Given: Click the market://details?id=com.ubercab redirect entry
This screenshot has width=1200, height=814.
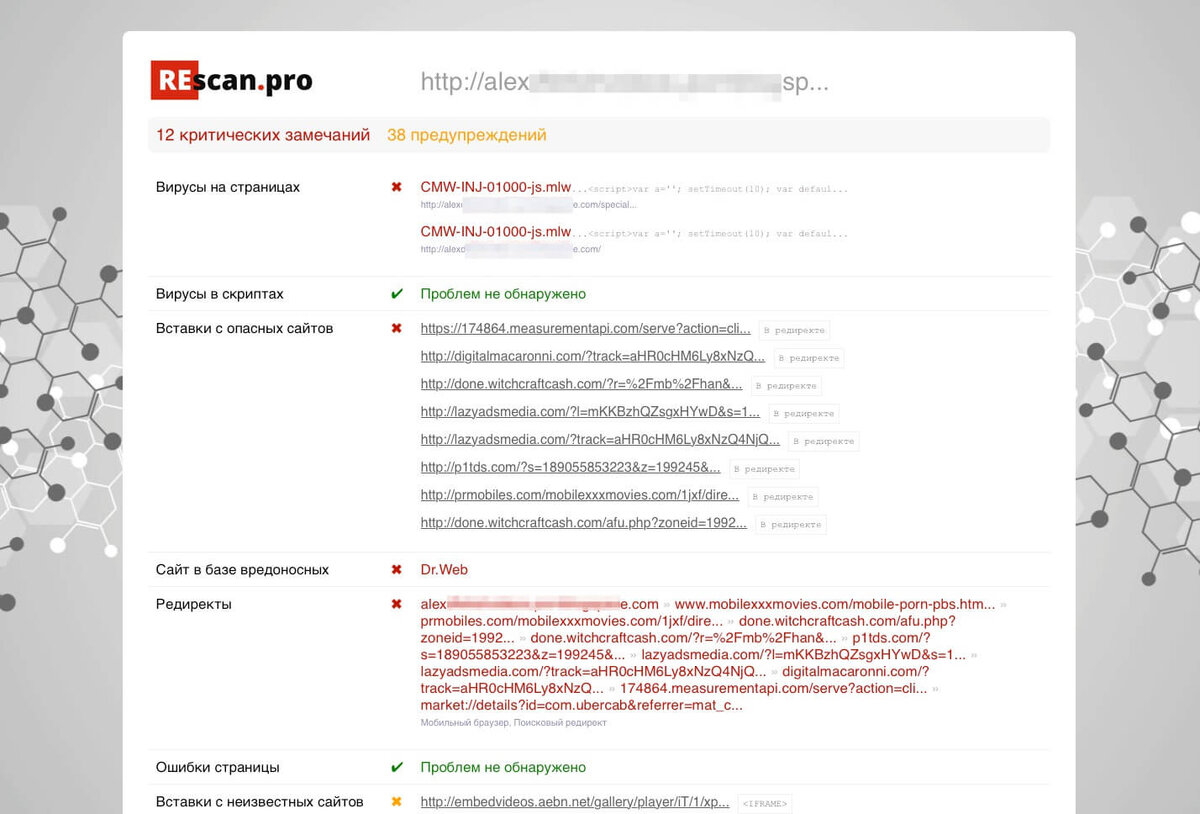Looking at the screenshot, I should point(582,705).
